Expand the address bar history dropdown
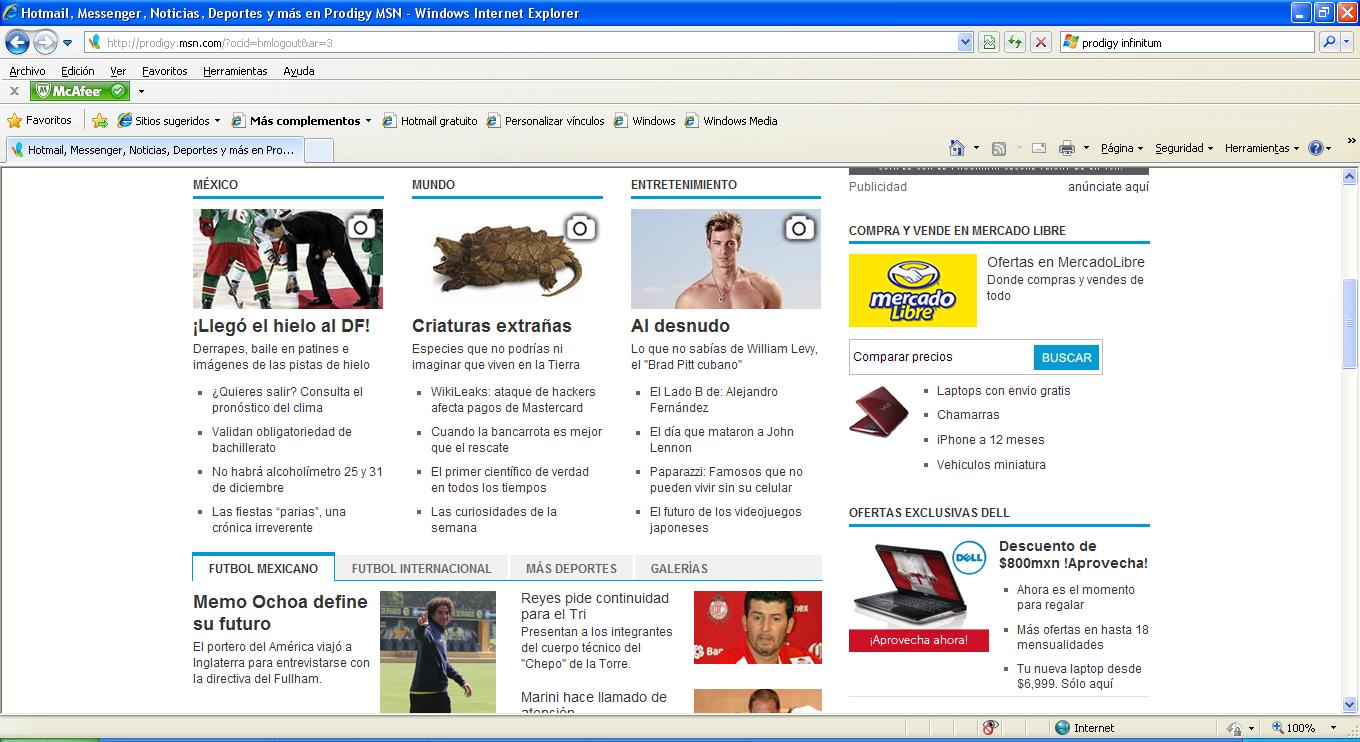This screenshot has height=742, width=1360. 963,41
